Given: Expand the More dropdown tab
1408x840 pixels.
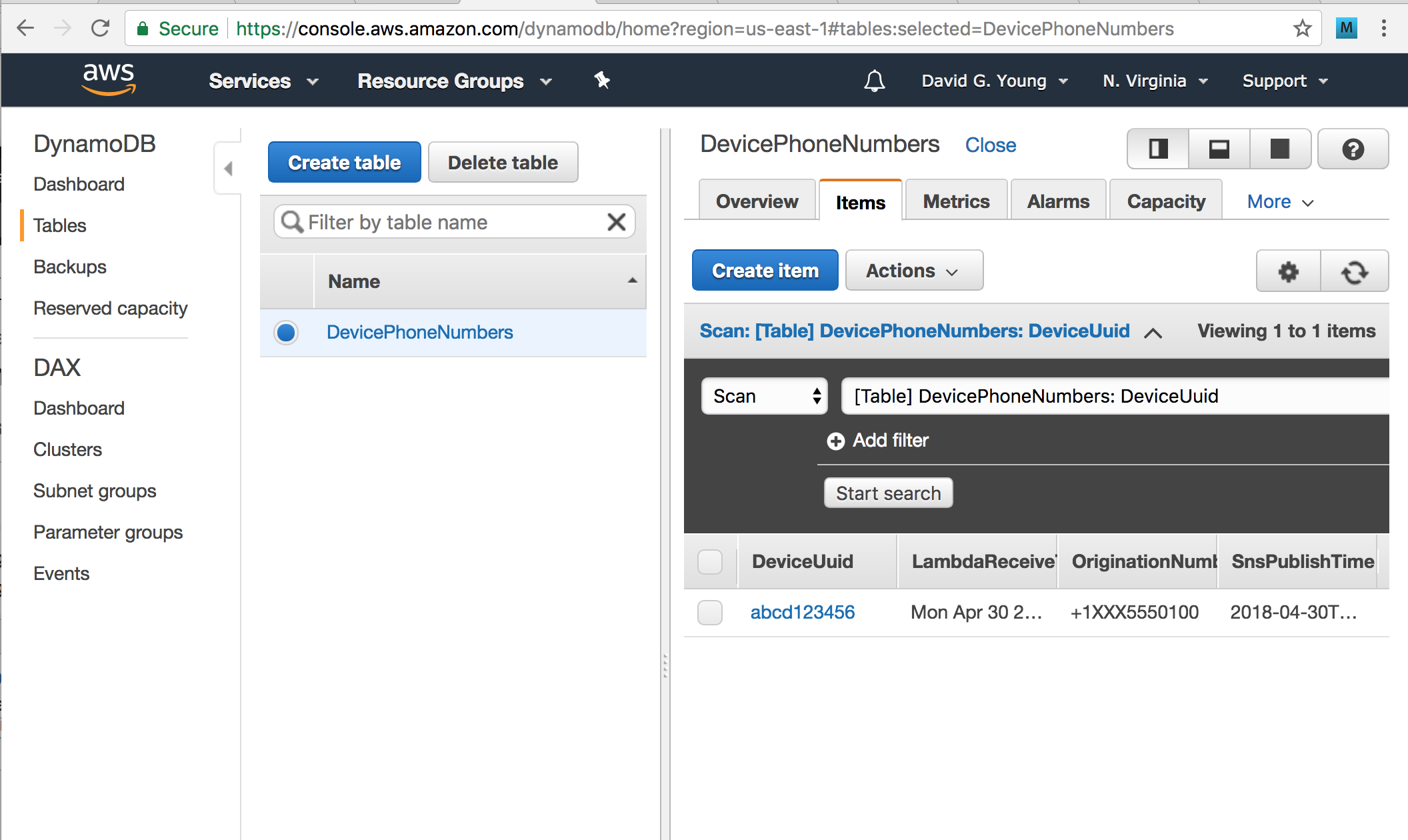Looking at the screenshot, I should point(1283,201).
